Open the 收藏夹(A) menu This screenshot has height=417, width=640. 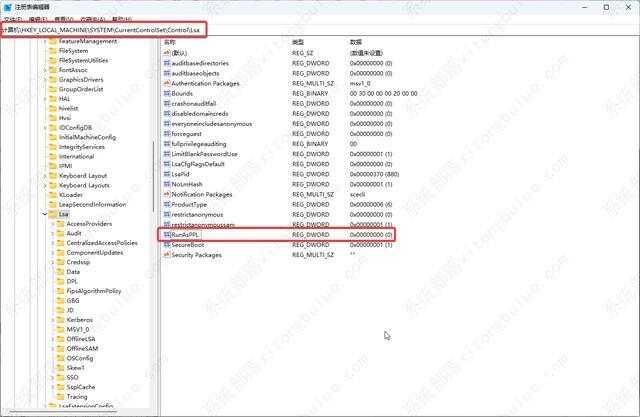[x=93, y=19]
